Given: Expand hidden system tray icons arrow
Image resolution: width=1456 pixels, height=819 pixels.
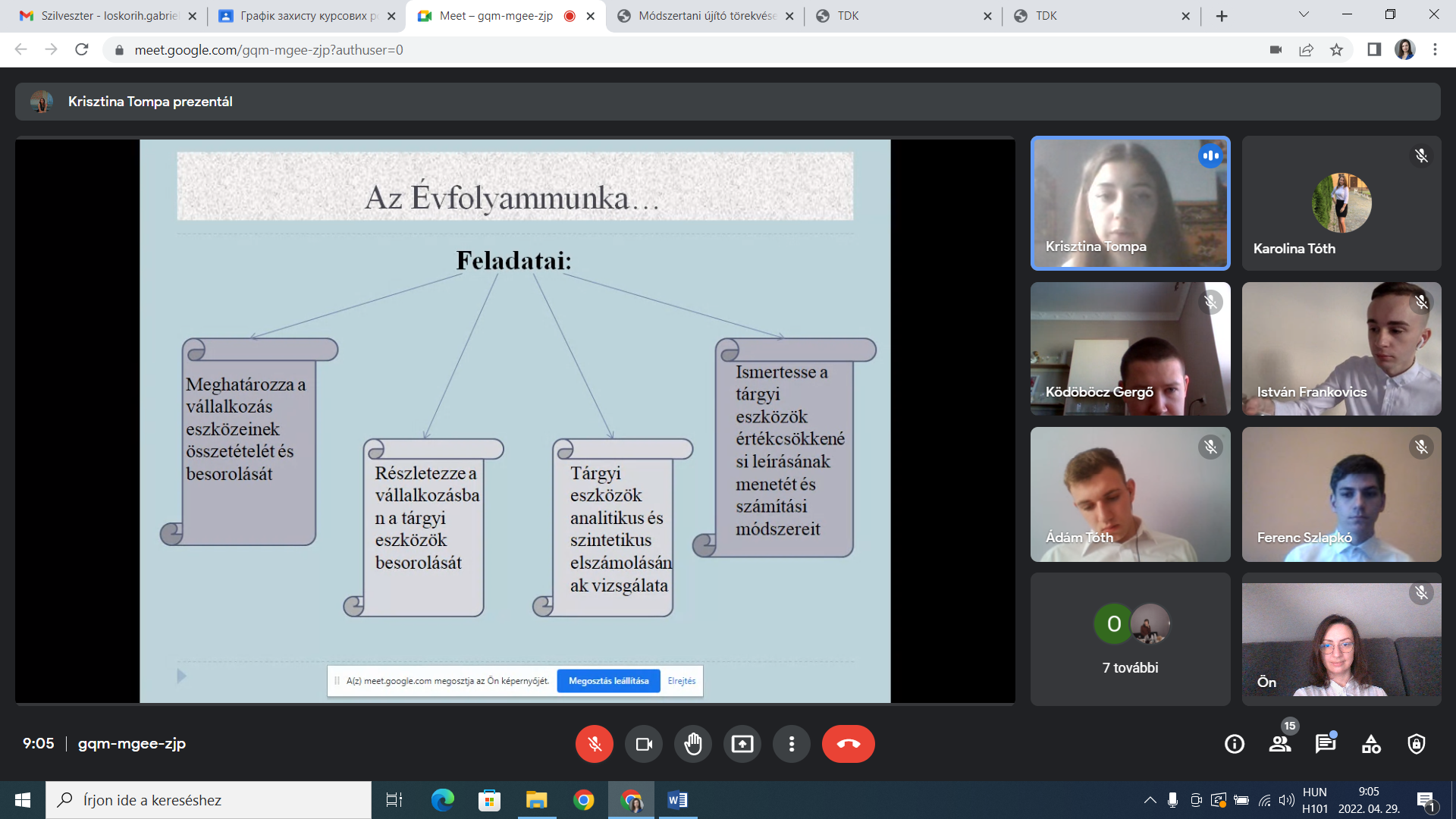Looking at the screenshot, I should coord(1150,800).
